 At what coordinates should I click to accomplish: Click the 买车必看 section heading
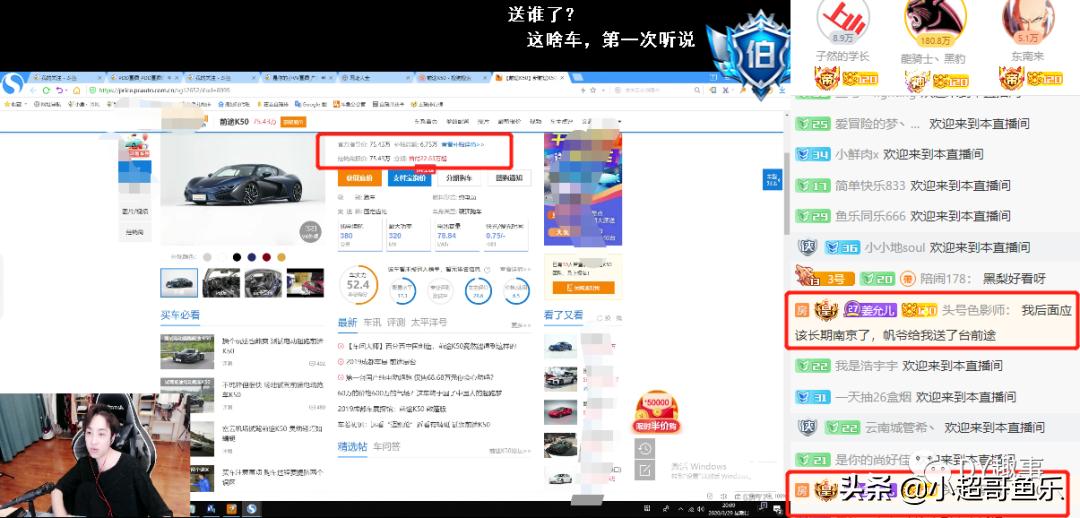click(180, 315)
